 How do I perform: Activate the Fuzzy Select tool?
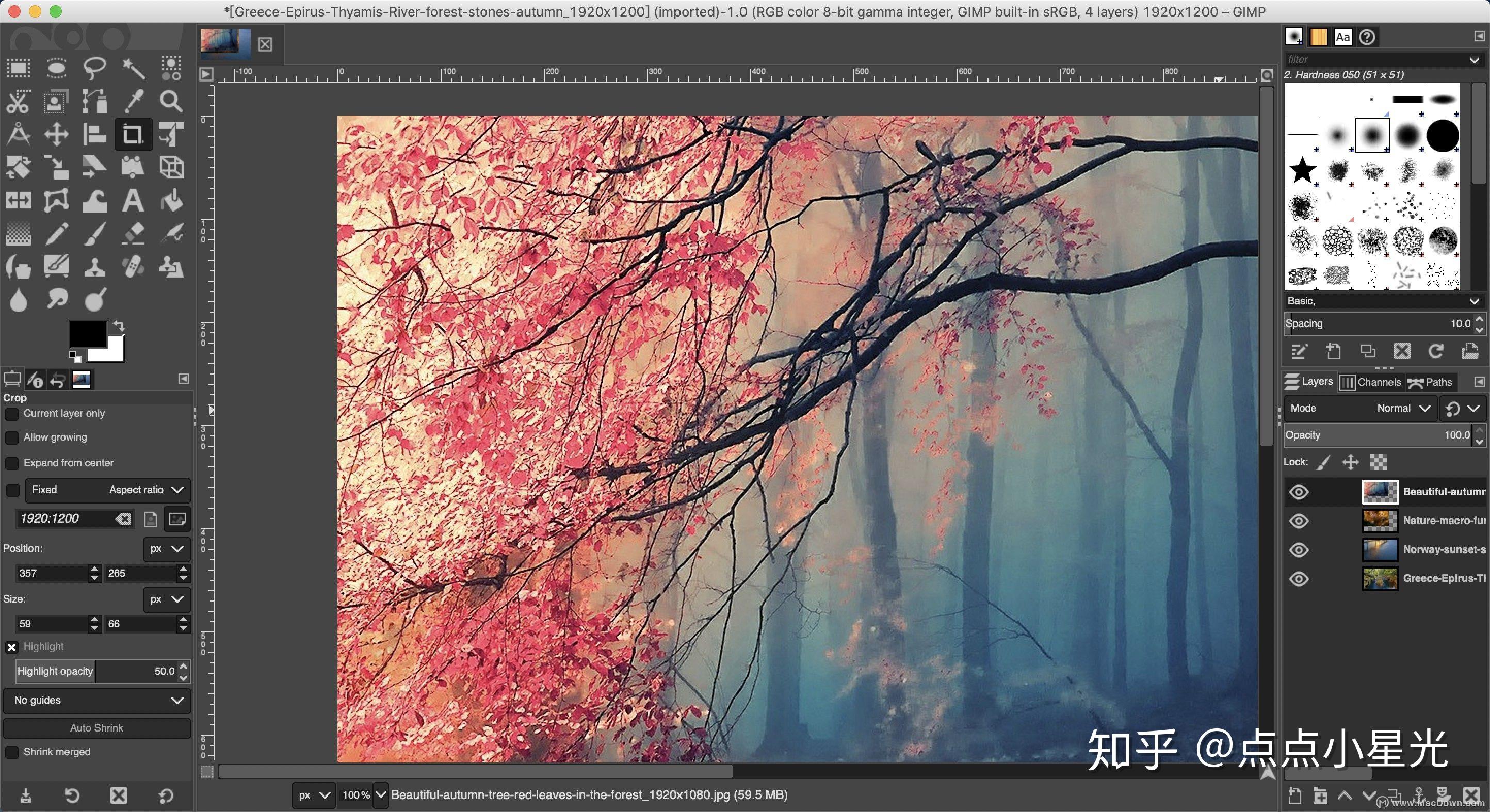pyautogui.click(x=133, y=68)
